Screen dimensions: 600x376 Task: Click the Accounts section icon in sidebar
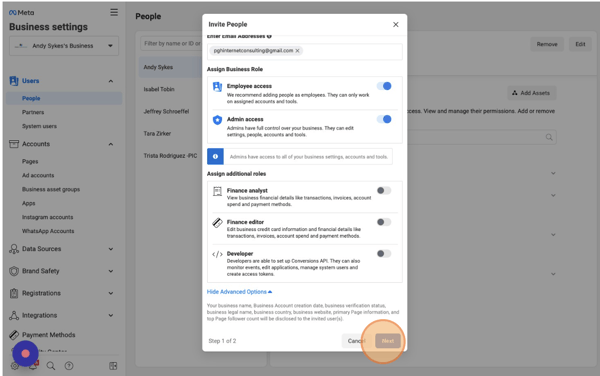tap(14, 144)
